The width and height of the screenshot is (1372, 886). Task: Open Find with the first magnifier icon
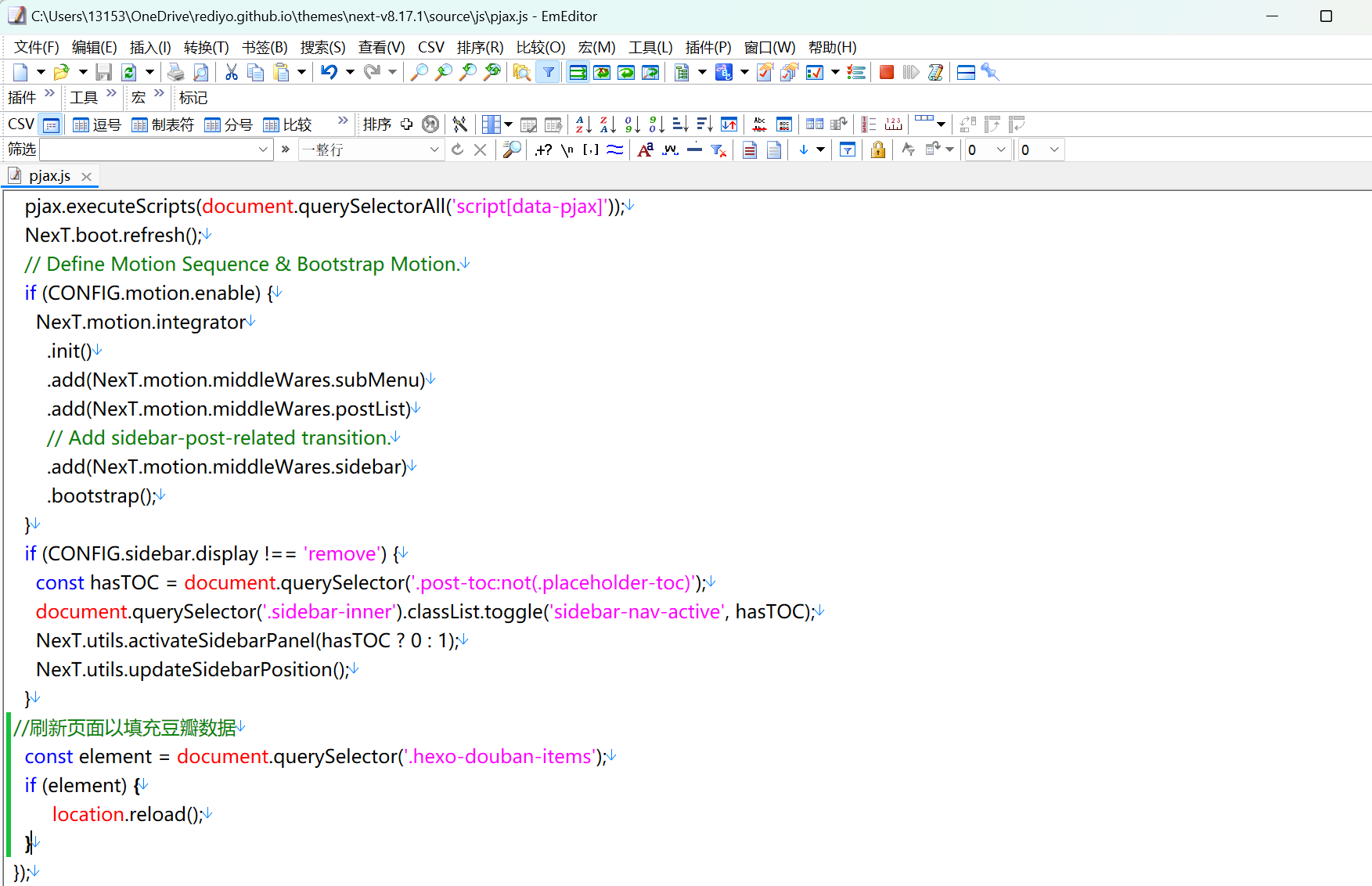coord(420,73)
